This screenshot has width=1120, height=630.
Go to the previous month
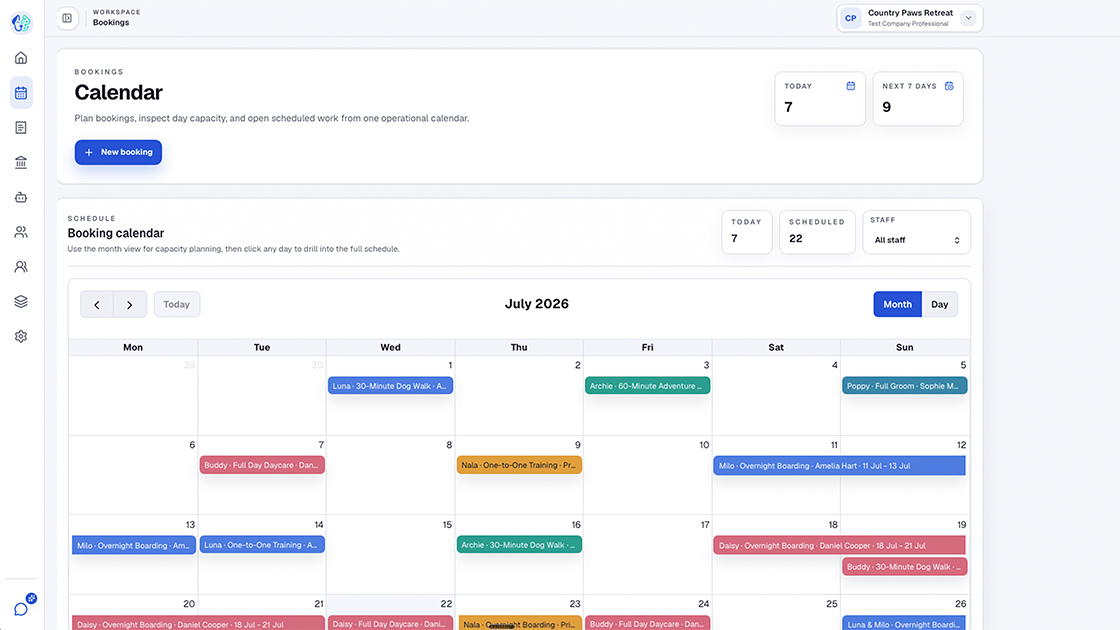click(97, 304)
